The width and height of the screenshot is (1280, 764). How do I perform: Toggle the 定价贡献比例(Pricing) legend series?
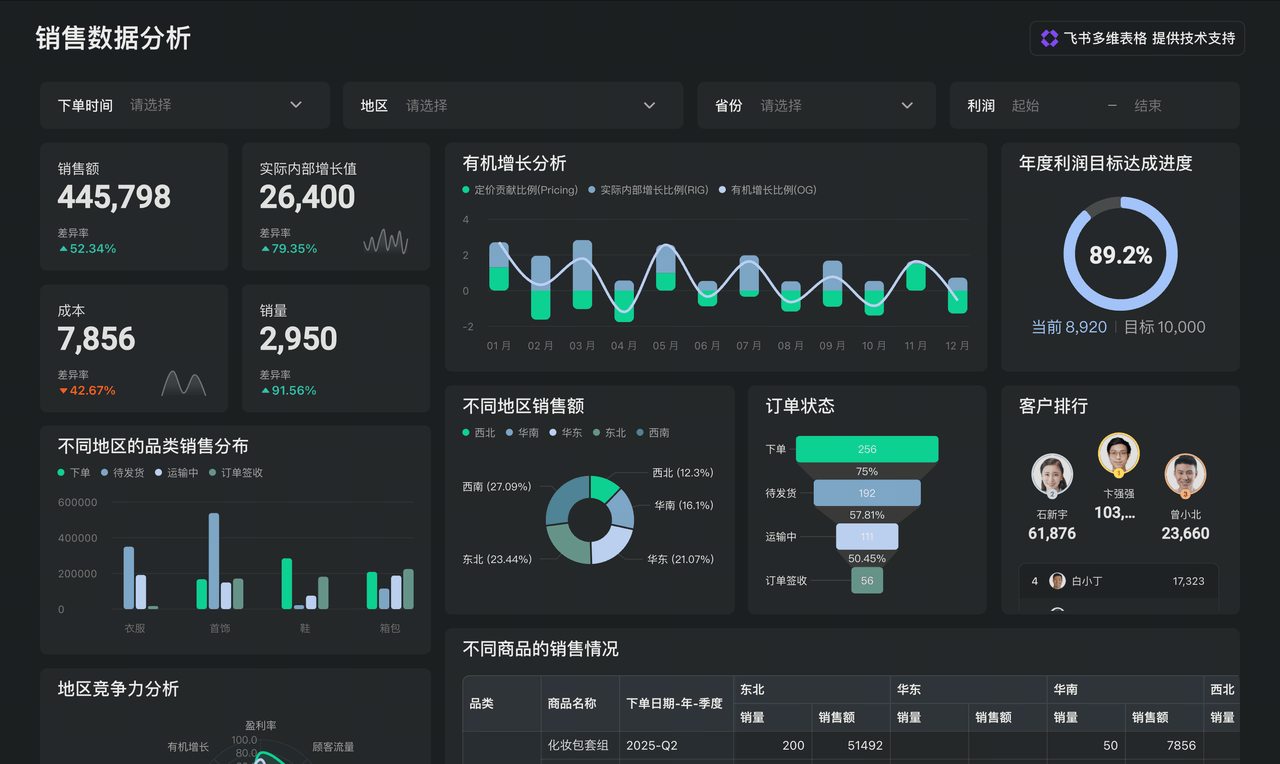520,190
